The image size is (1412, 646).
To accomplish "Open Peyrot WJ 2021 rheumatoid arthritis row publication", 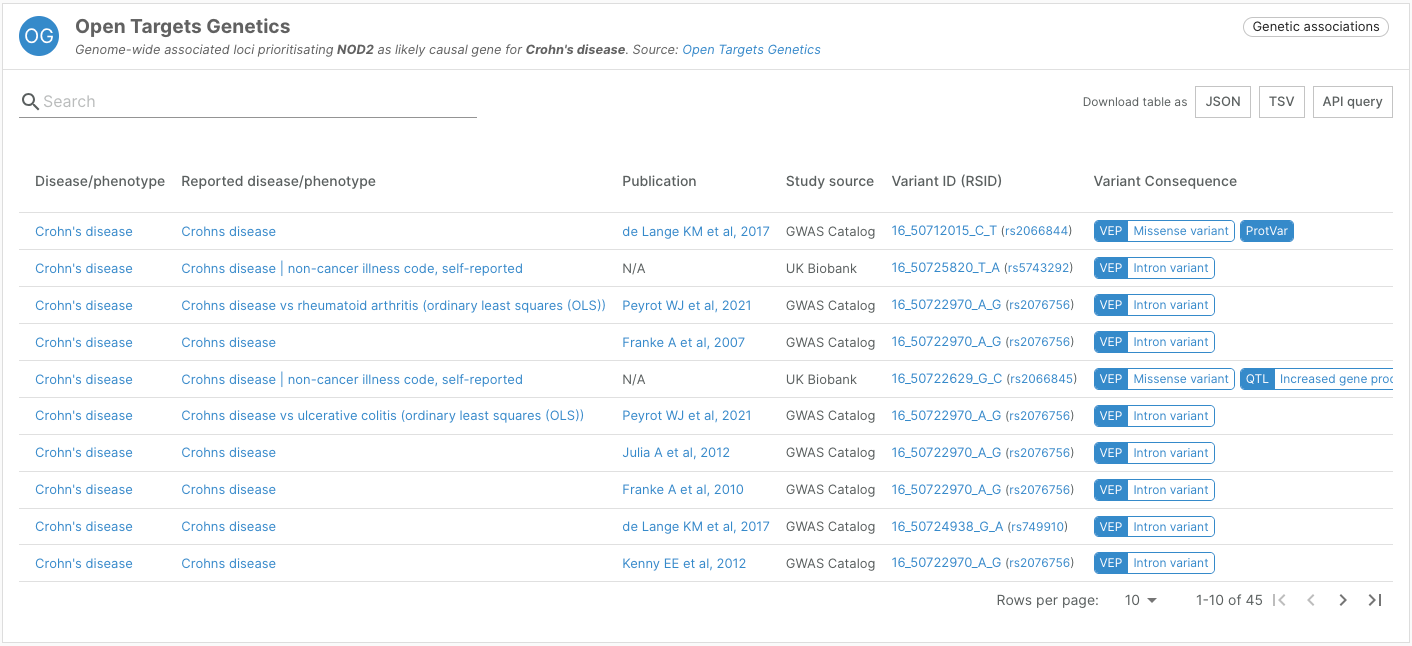I will [686, 305].
